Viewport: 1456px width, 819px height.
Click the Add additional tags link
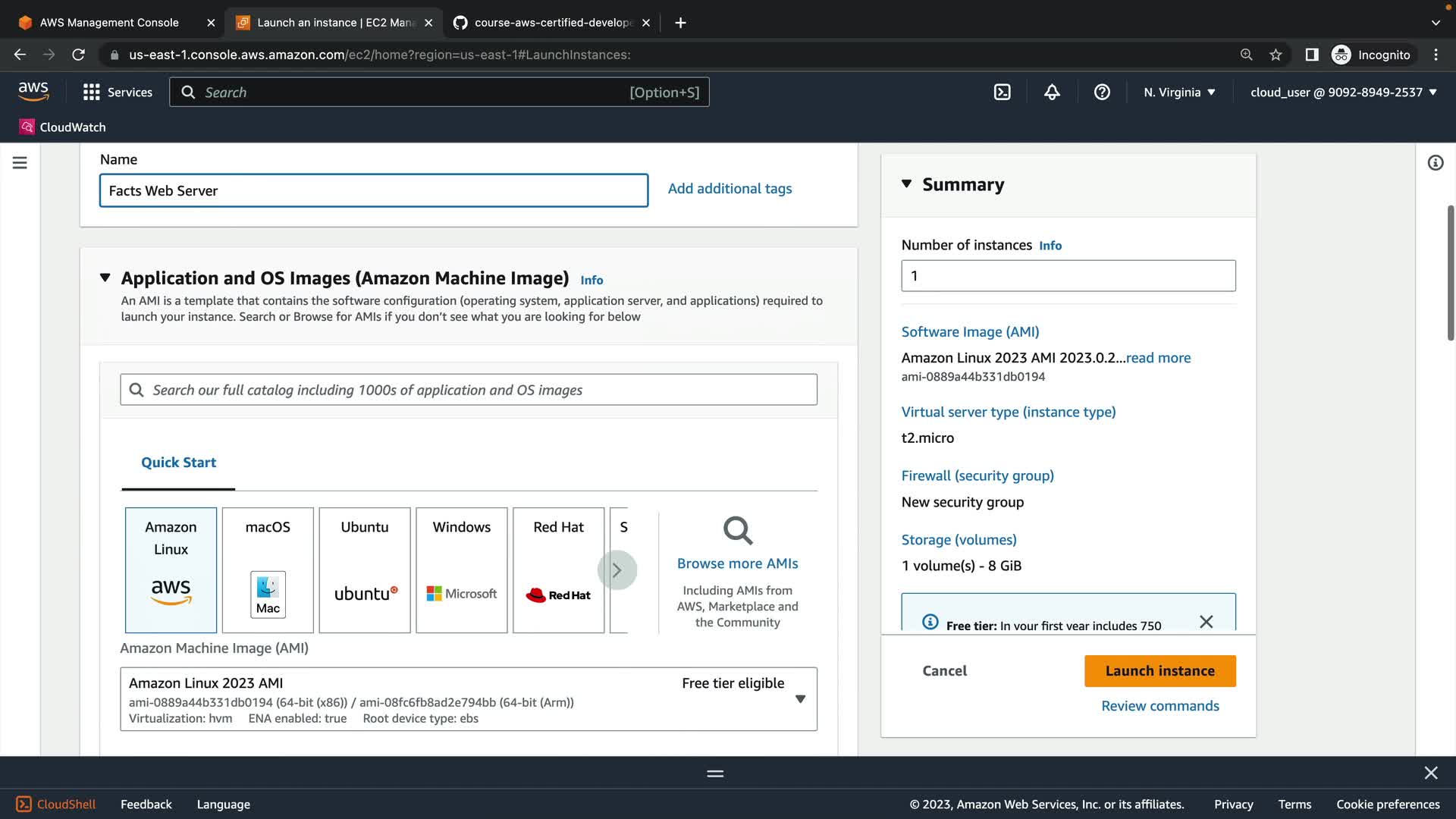[x=730, y=188]
